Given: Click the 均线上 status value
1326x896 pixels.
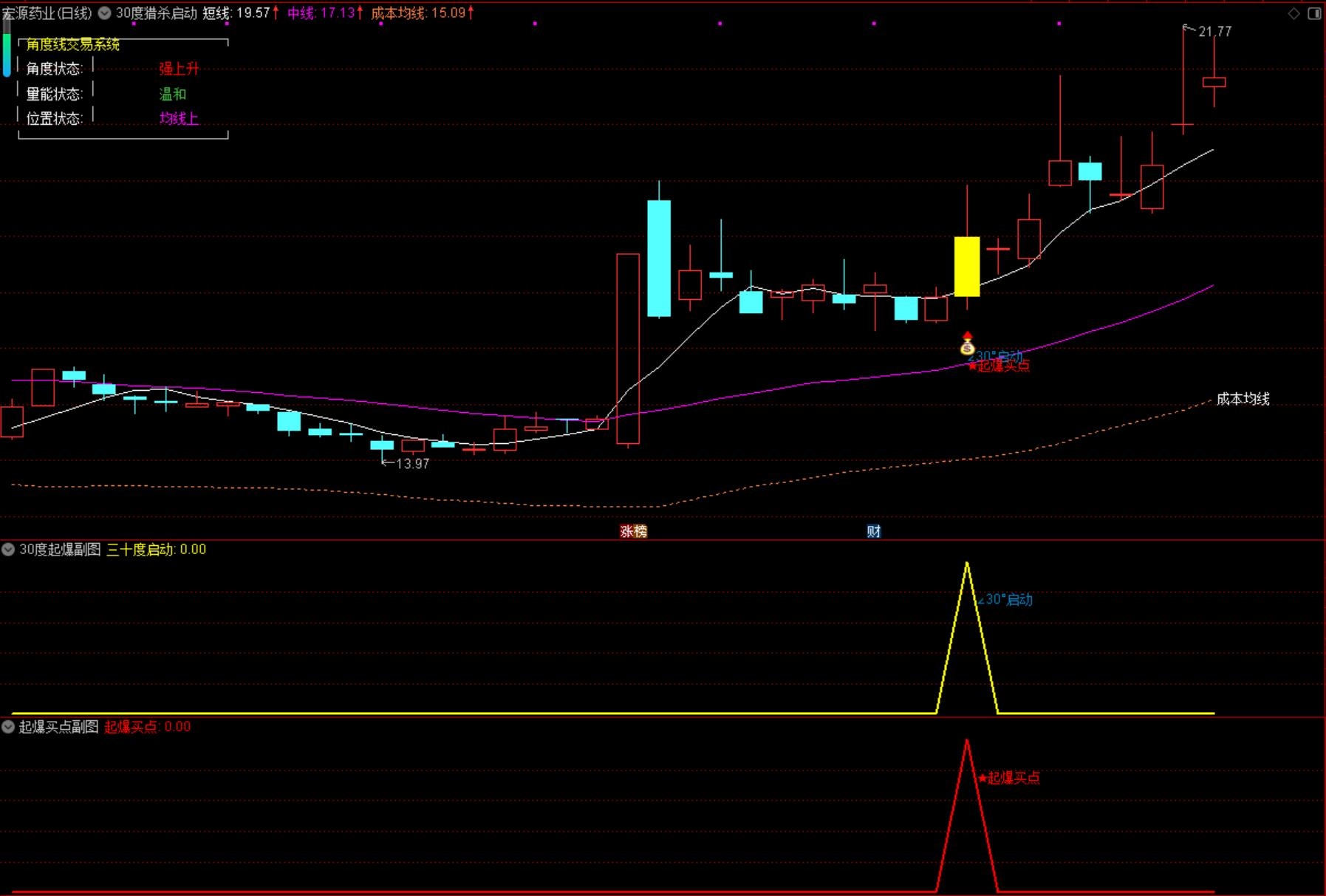Looking at the screenshot, I should pos(179,118).
